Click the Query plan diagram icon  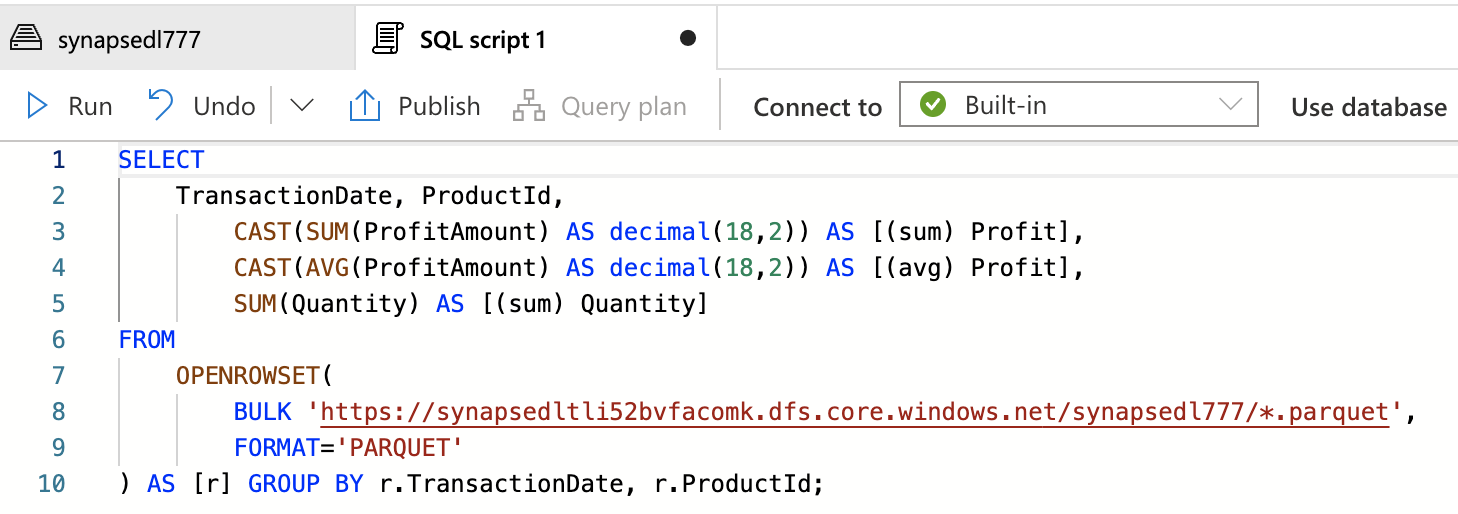coord(529,106)
